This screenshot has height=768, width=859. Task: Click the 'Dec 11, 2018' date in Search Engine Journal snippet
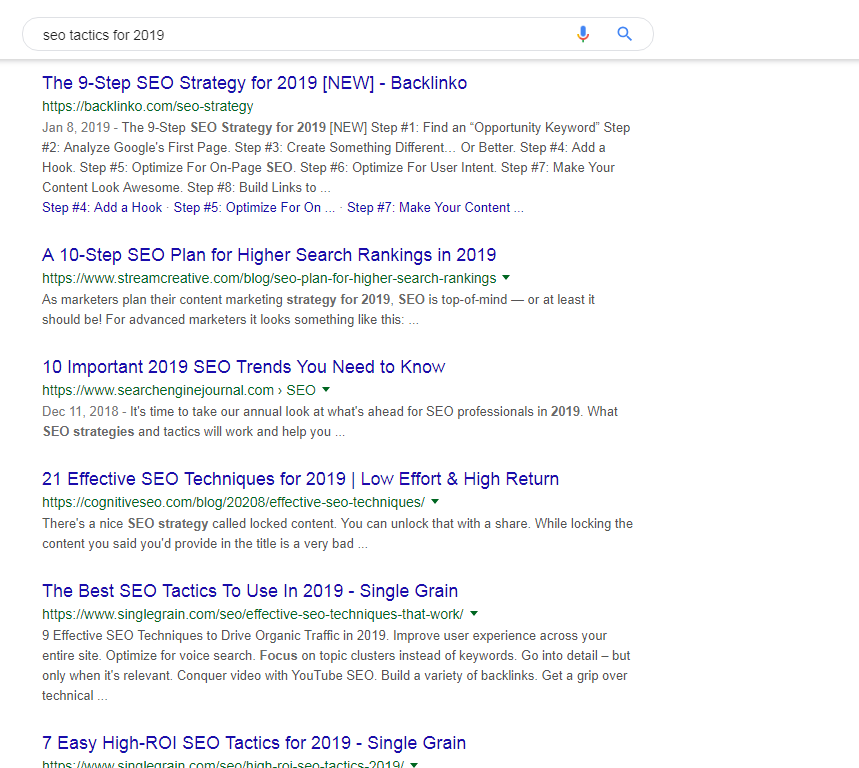81,411
